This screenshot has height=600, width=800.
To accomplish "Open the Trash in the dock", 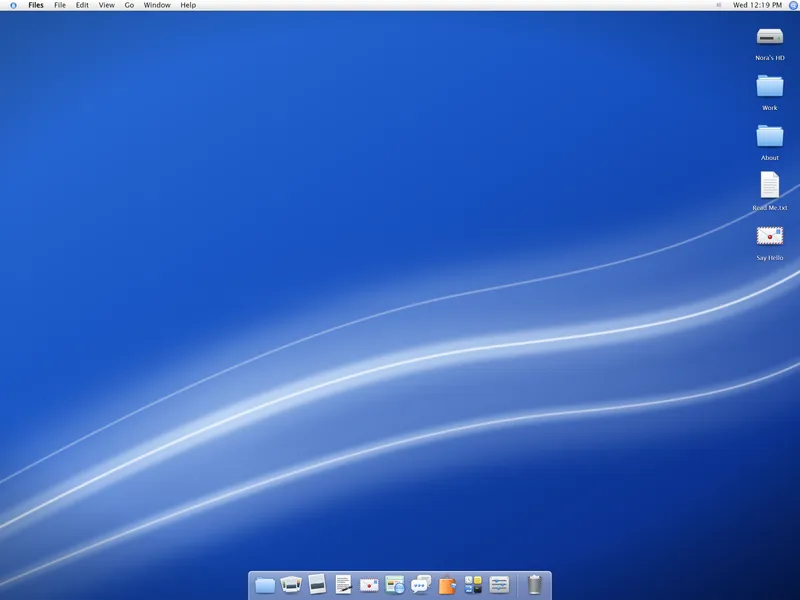I will (x=534, y=585).
